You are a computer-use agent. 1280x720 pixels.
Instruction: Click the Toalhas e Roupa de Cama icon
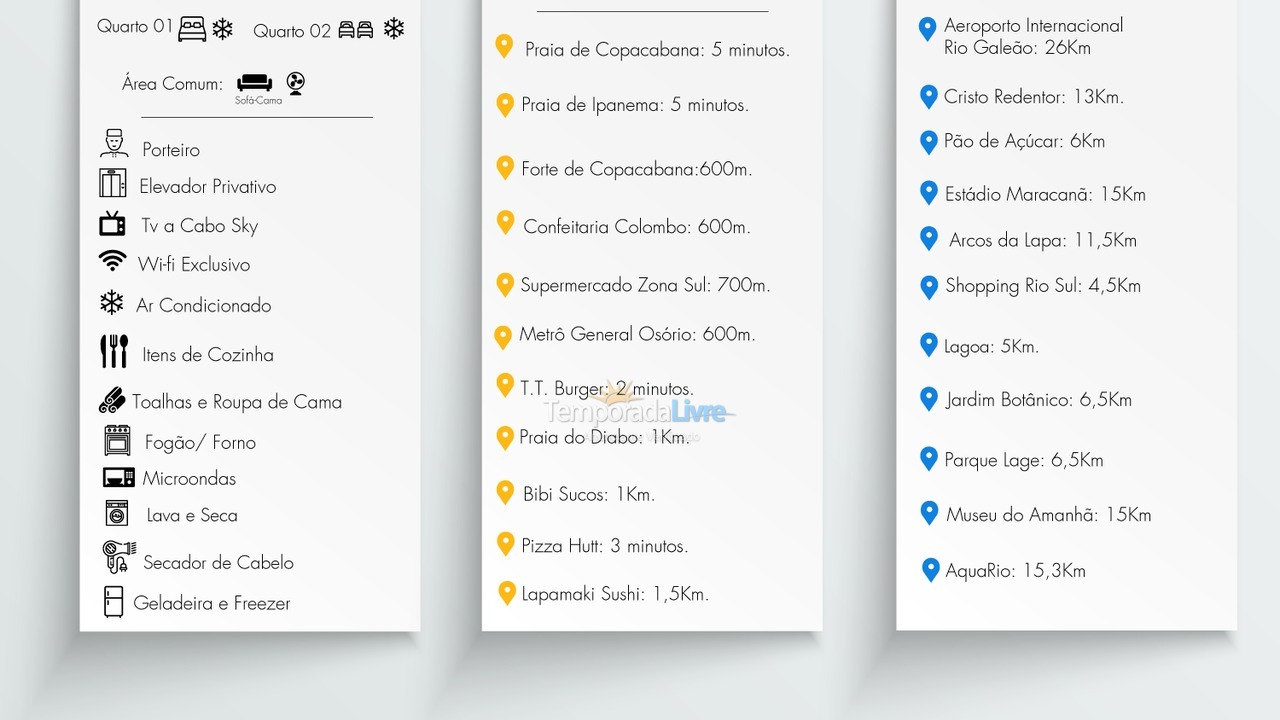112,400
